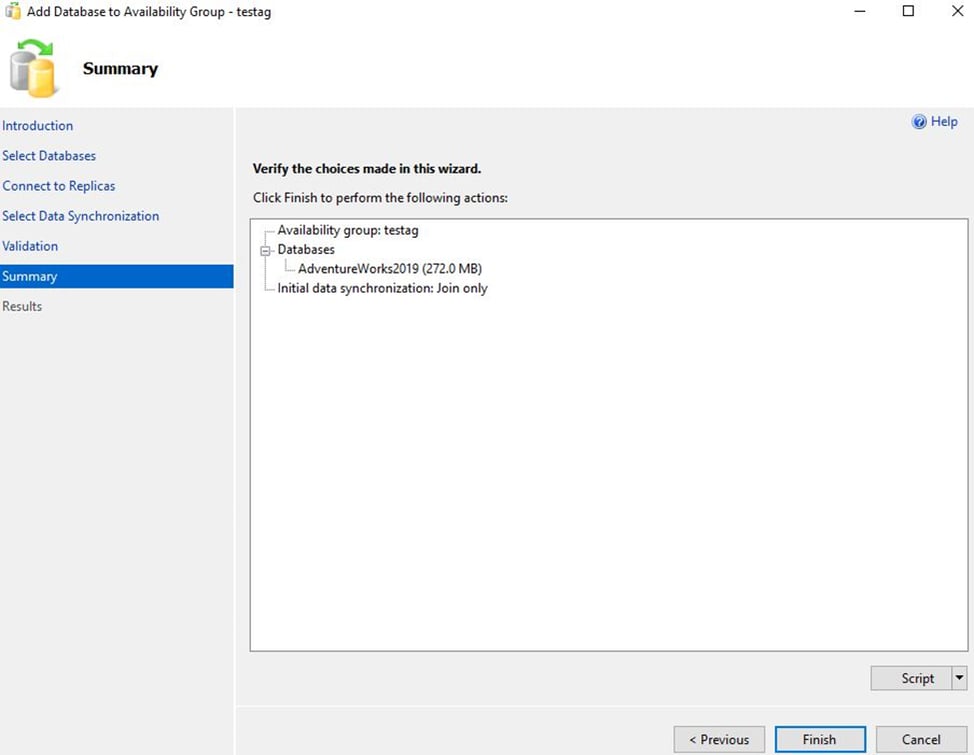Click the database wizard icon in header
Screen dimensions: 974x755
point(35,68)
